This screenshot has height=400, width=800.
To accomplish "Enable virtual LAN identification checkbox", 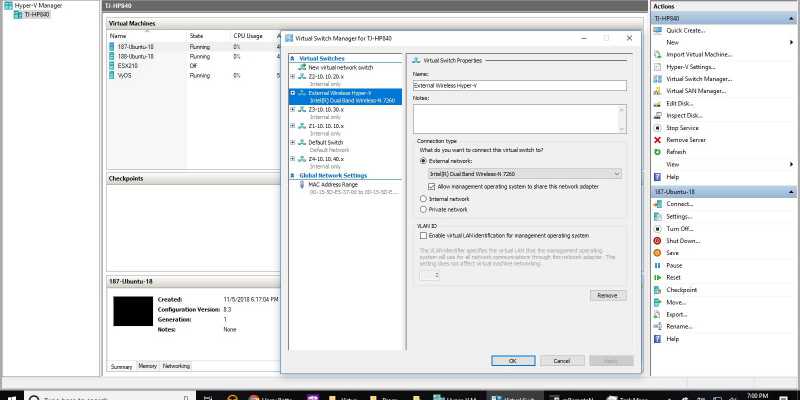I will point(423,236).
